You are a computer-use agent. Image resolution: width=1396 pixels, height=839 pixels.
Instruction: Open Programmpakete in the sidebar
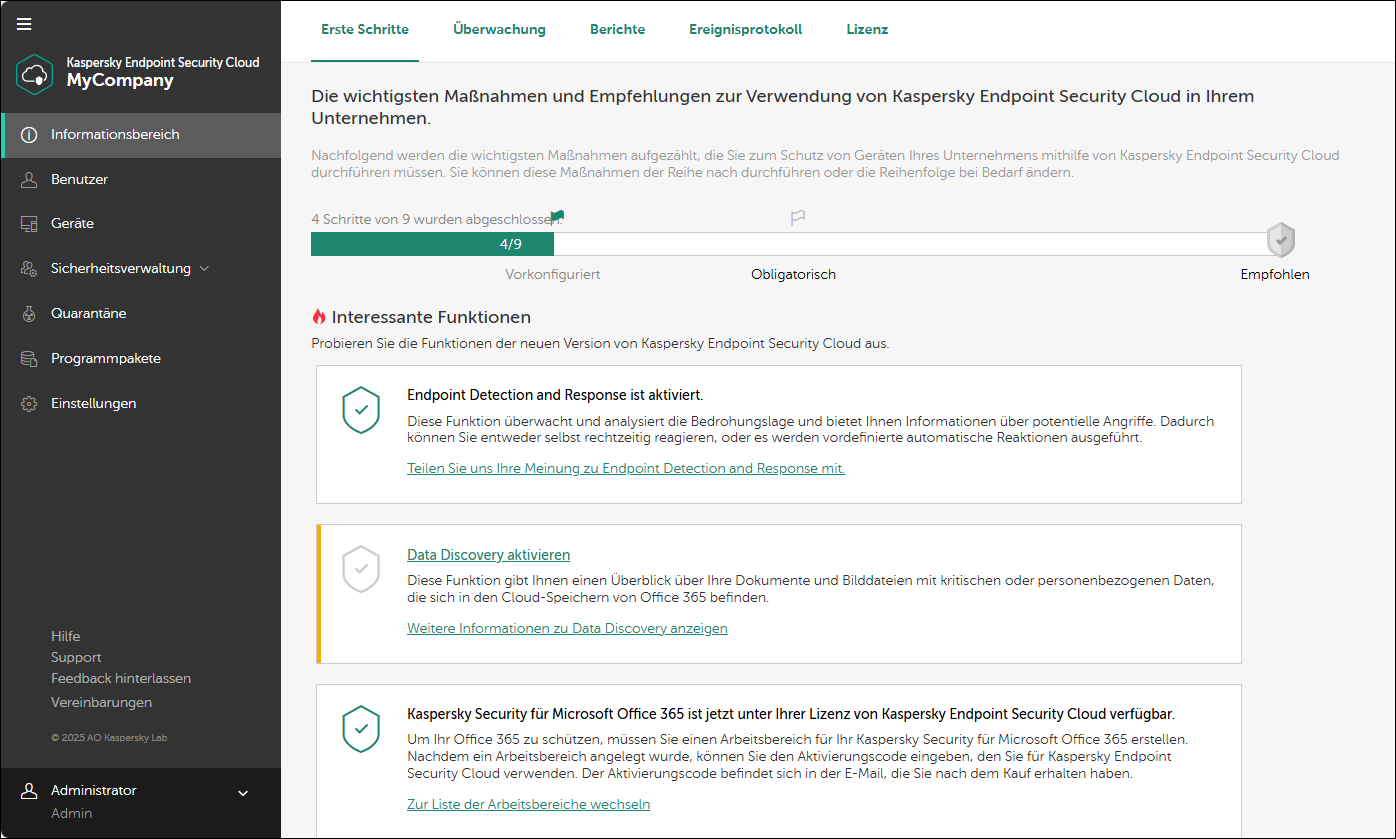click(x=141, y=359)
